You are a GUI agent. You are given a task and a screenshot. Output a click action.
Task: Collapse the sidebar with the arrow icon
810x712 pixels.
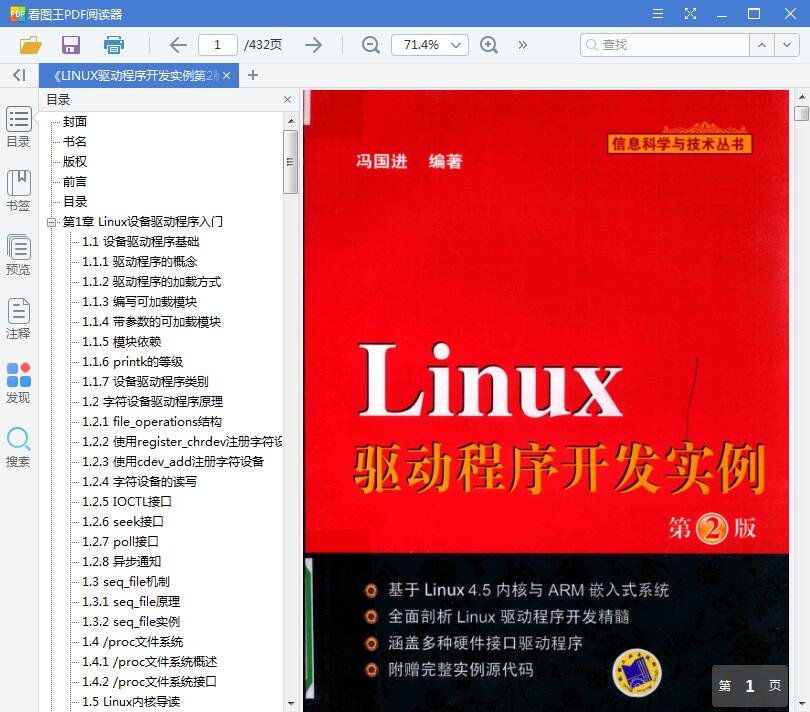(19, 75)
